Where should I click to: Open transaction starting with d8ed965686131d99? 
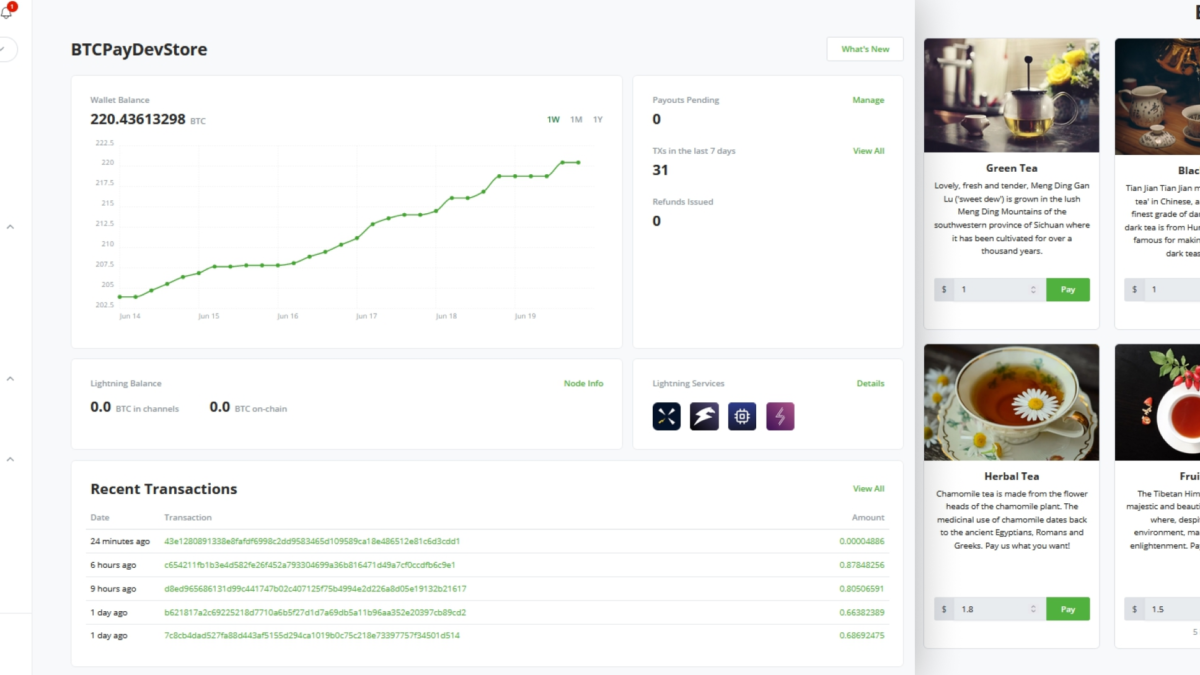coord(315,589)
